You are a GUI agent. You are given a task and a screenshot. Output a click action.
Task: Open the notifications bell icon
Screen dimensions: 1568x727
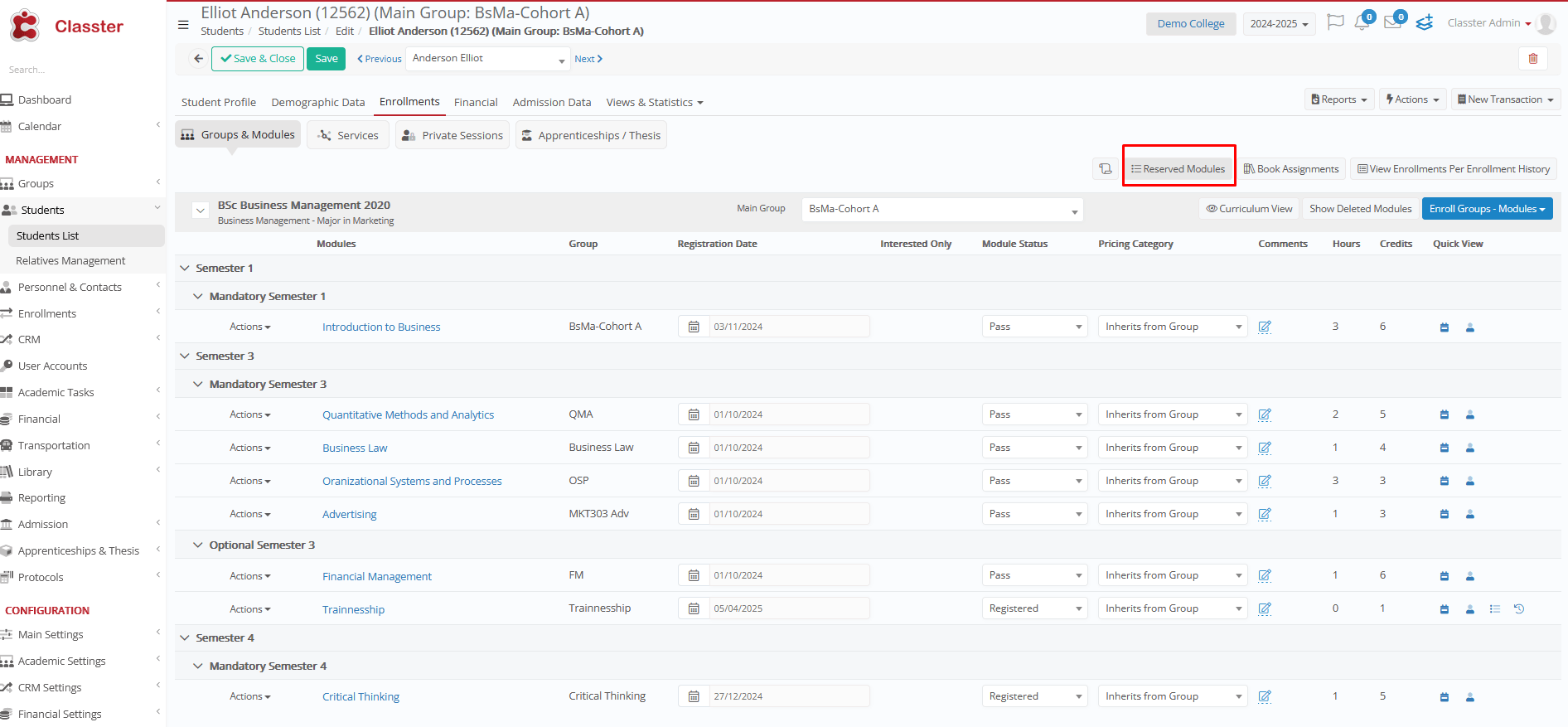[x=1361, y=22]
